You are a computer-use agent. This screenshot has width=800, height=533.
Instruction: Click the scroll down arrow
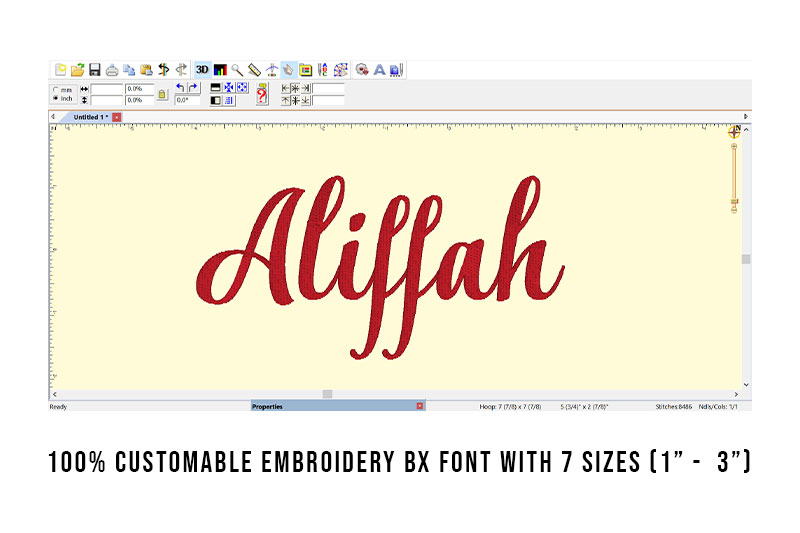click(746, 385)
